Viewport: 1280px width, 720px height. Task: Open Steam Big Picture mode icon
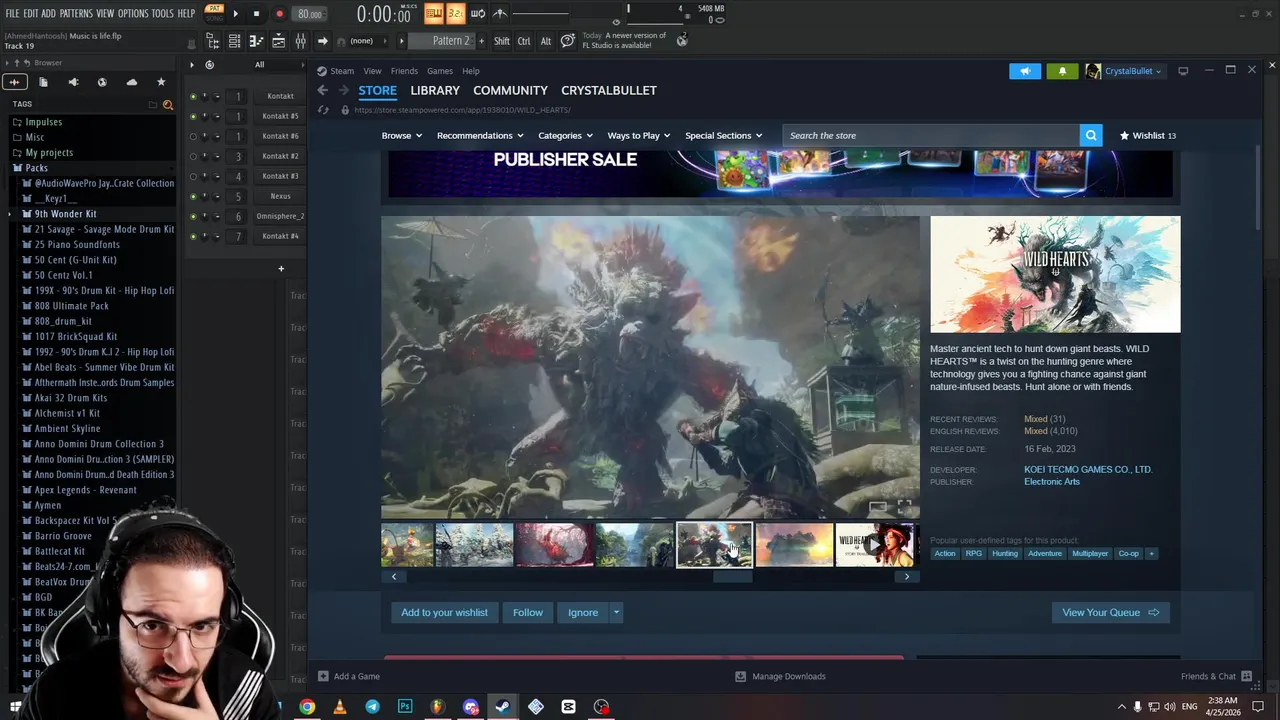(x=1183, y=71)
